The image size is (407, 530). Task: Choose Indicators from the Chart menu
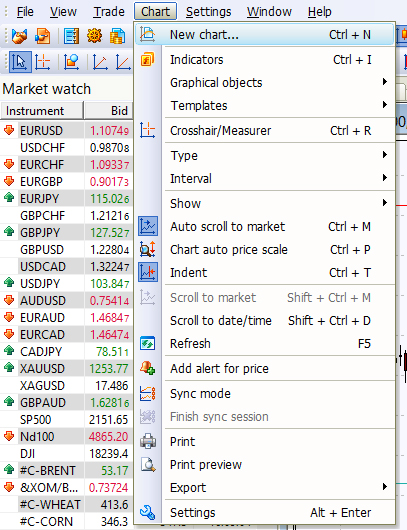point(266,59)
